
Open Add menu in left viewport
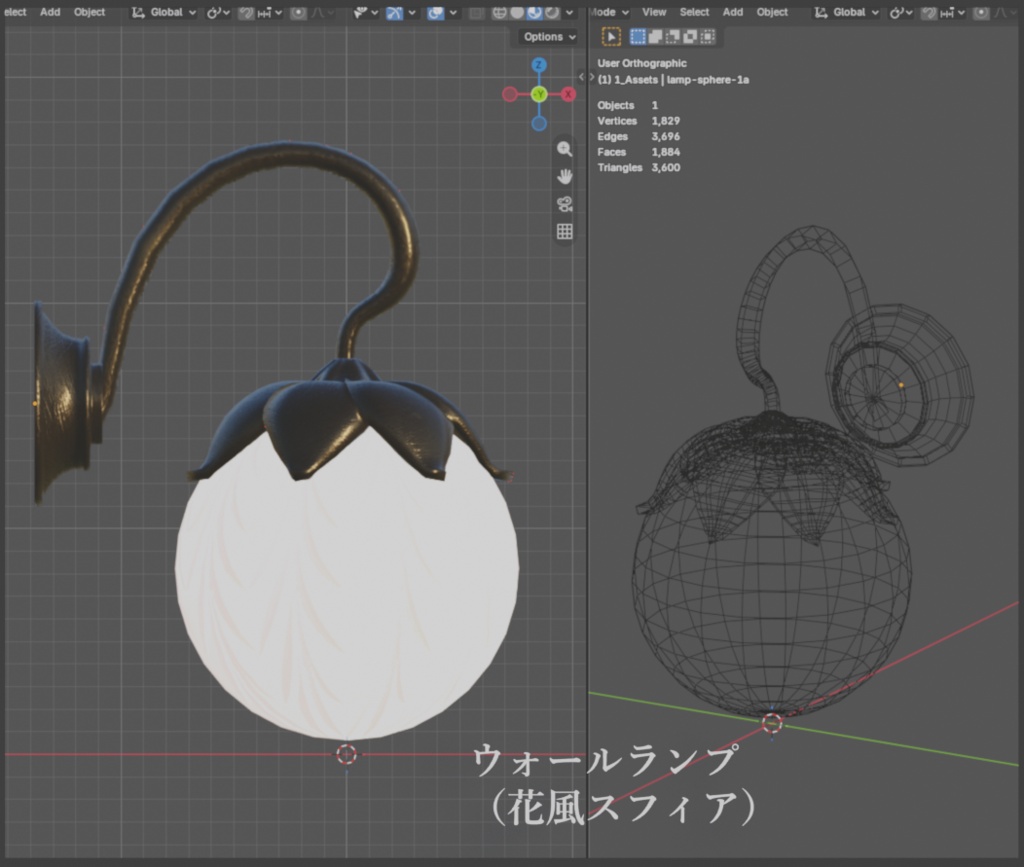click(x=50, y=12)
